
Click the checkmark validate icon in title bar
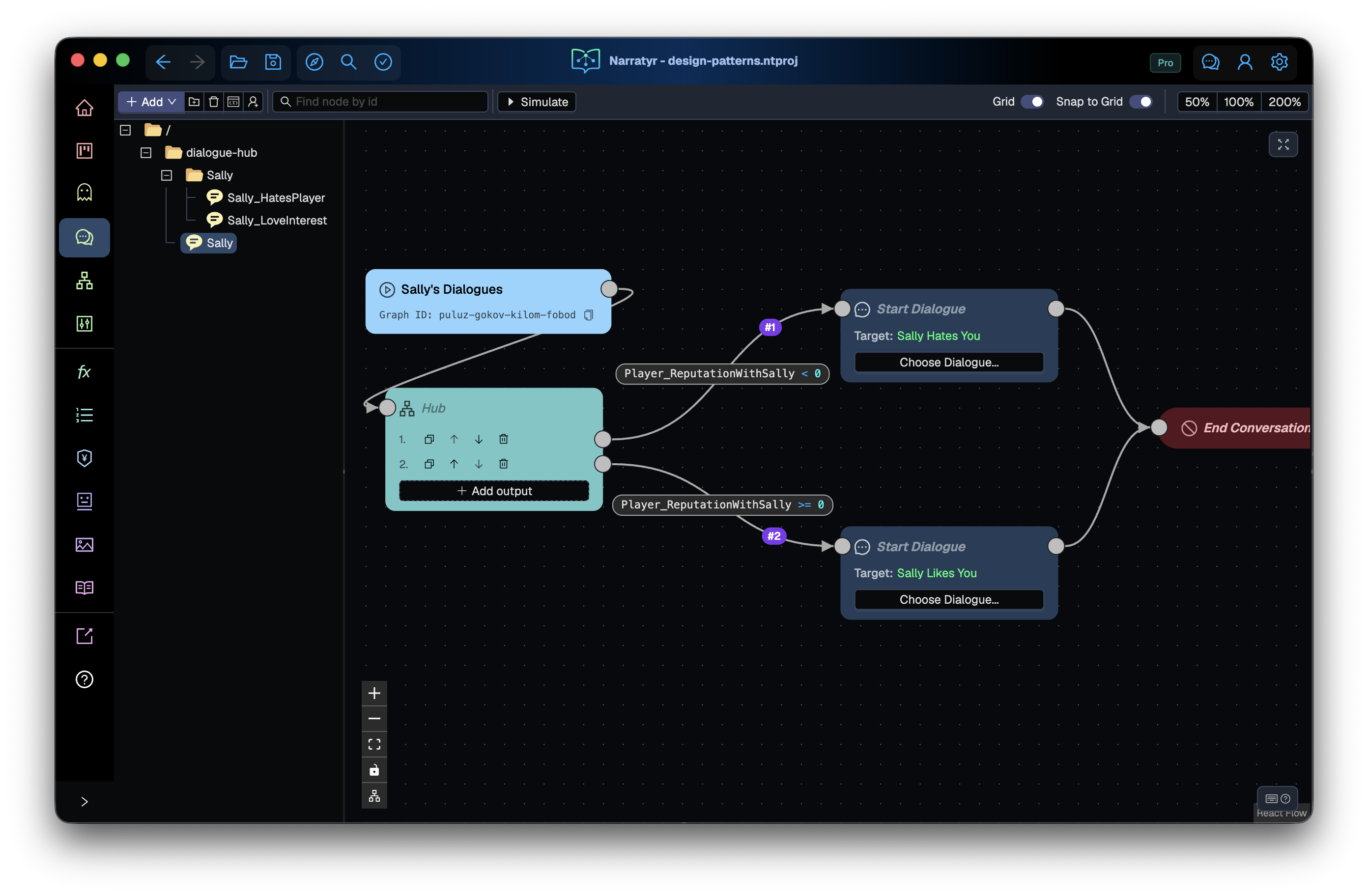pyautogui.click(x=383, y=61)
